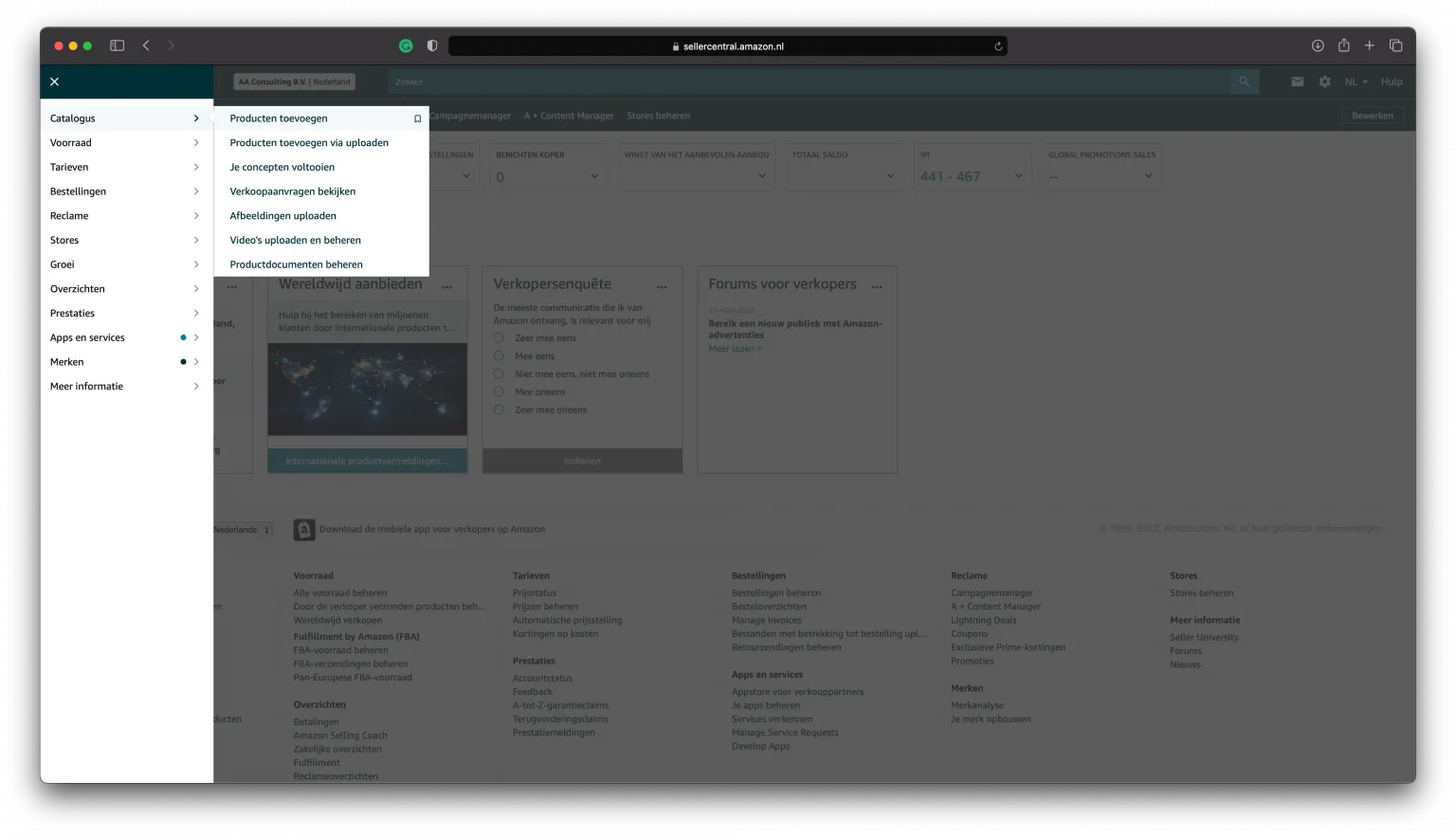Expand the Totaal Saldo card dropdown

(890, 175)
